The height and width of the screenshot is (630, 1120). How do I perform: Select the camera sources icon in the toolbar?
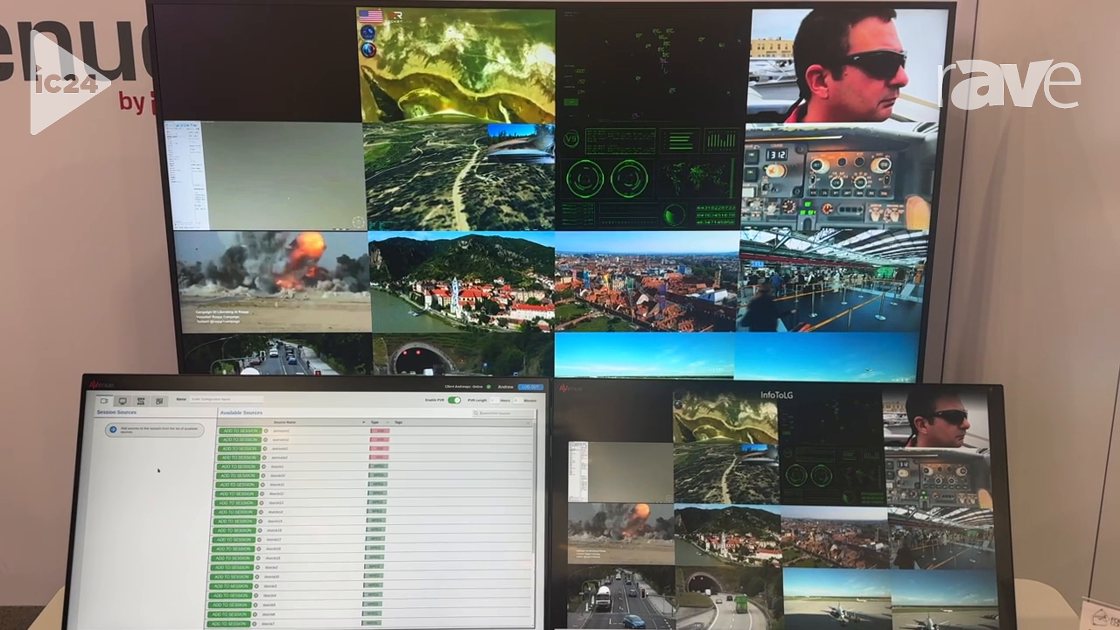(104, 399)
